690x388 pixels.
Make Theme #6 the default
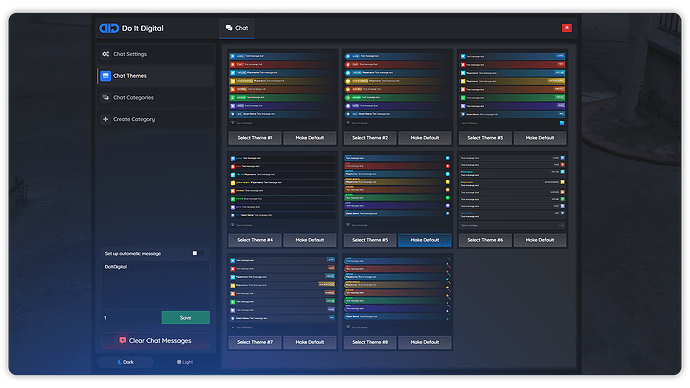[540, 240]
